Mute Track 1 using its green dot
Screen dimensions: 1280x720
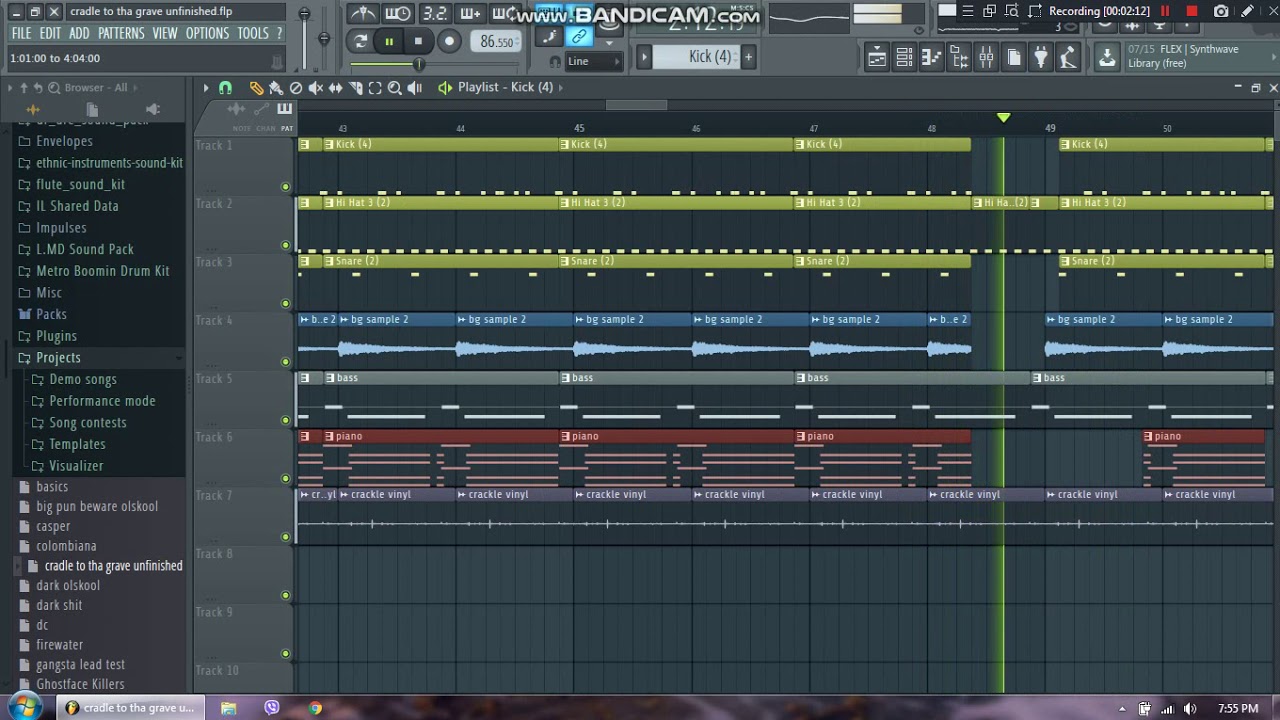[x=285, y=187]
